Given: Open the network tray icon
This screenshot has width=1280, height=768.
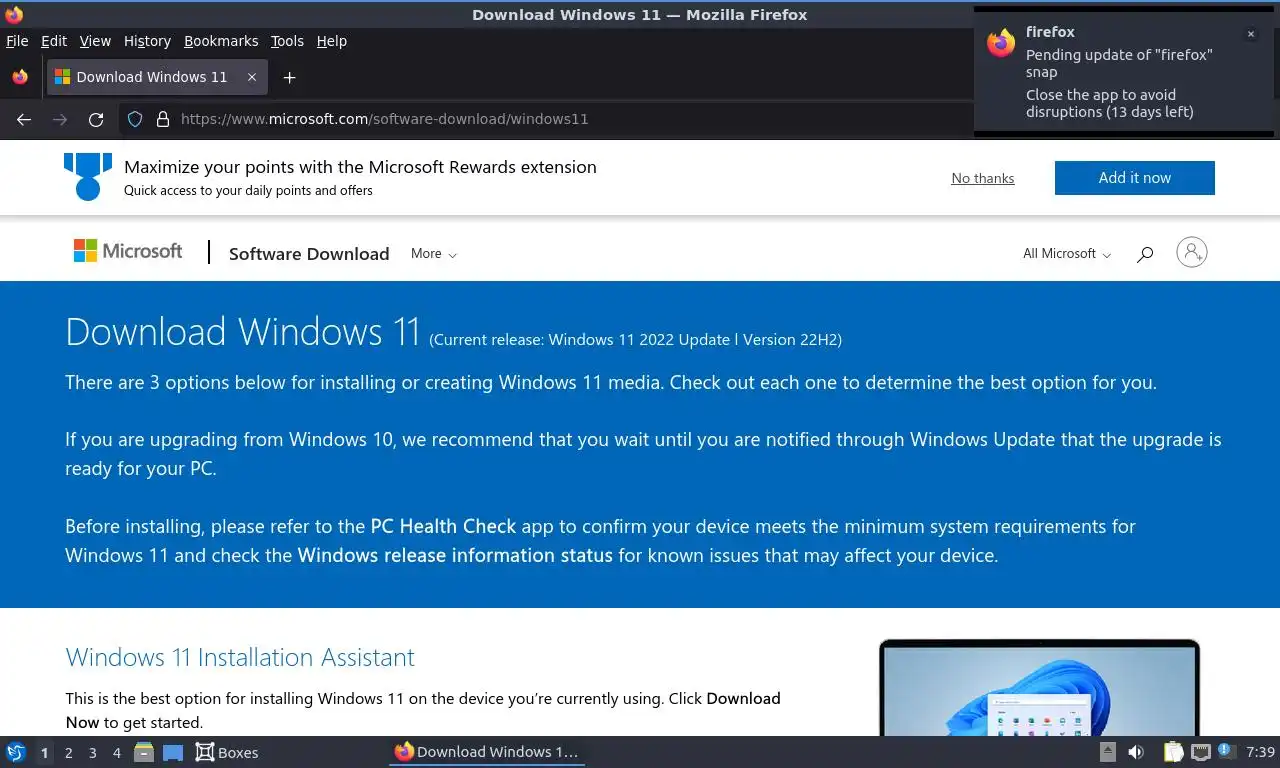Looking at the screenshot, I should click(x=1201, y=752).
